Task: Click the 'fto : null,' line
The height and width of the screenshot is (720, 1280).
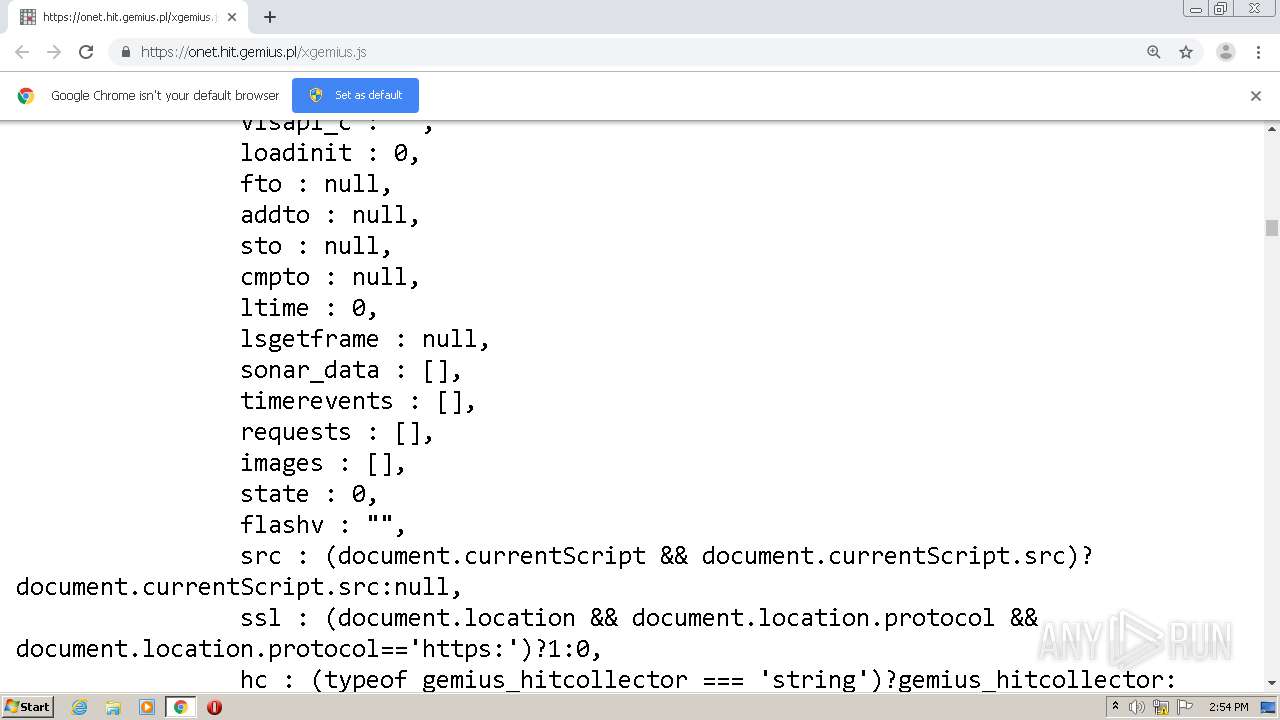Action: click(x=316, y=184)
